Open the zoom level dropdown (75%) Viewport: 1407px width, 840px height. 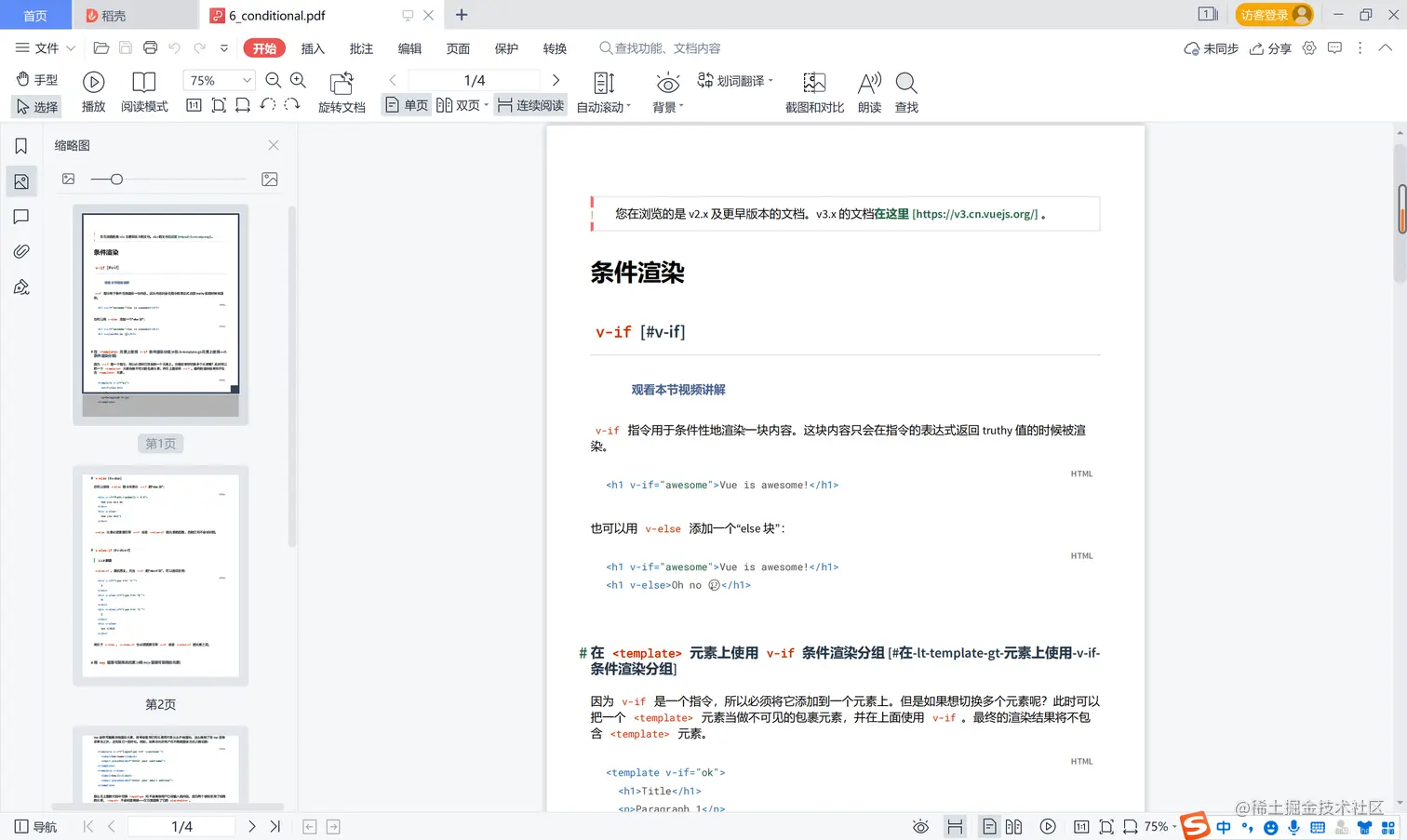point(218,80)
